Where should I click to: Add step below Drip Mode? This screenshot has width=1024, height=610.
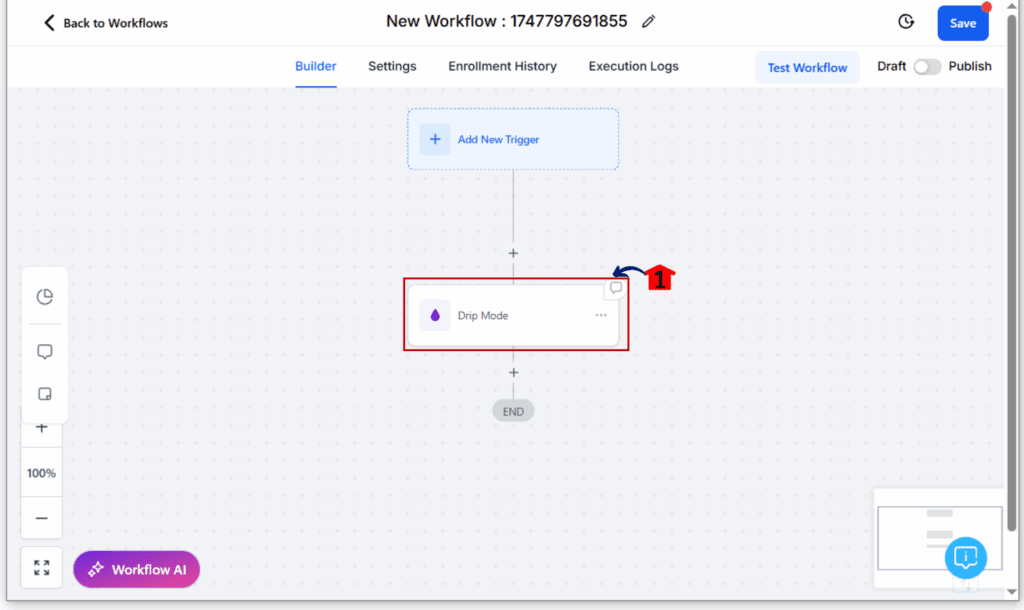[513, 372]
